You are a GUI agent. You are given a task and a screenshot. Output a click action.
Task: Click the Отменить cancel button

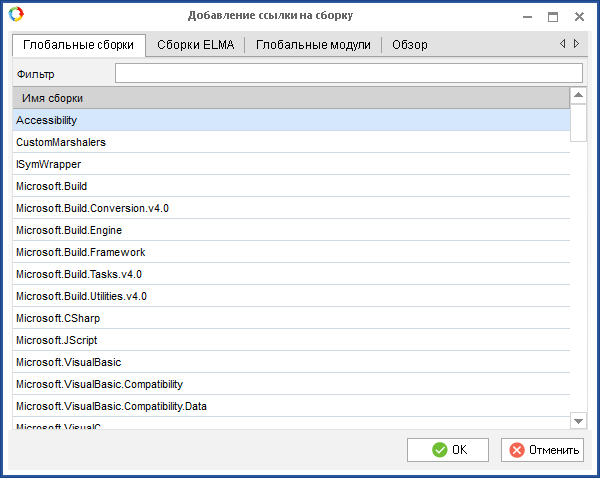[x=542, y=450]
